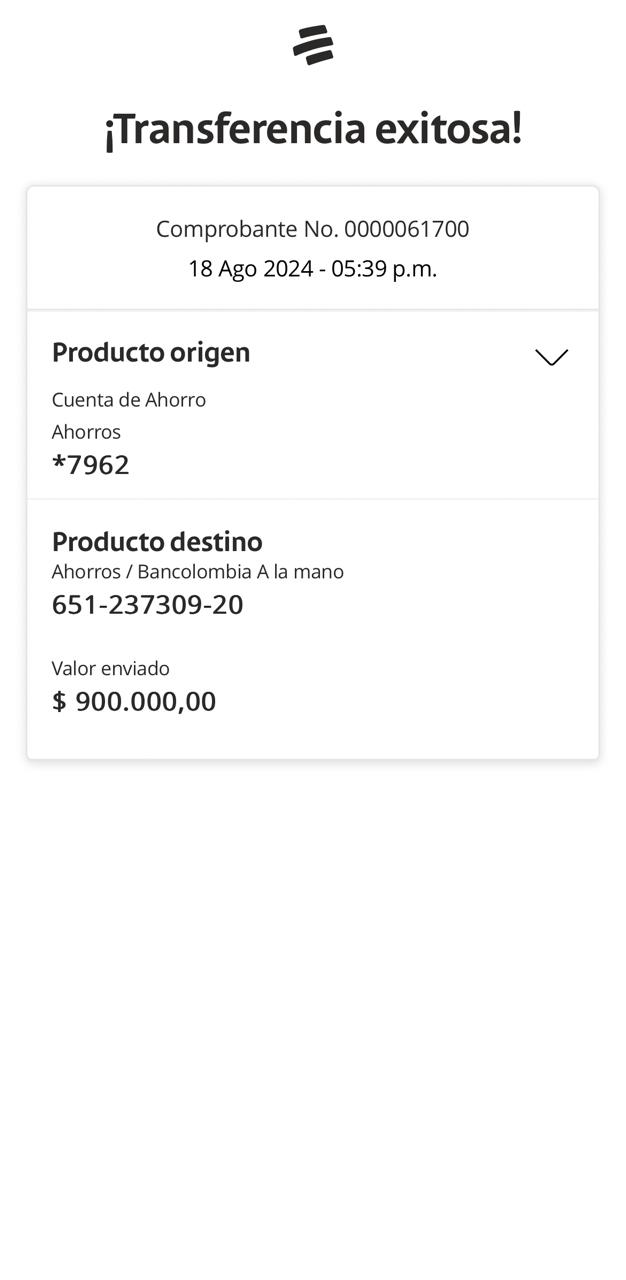Click the opening exclamation mark in title

pos(110,131)
